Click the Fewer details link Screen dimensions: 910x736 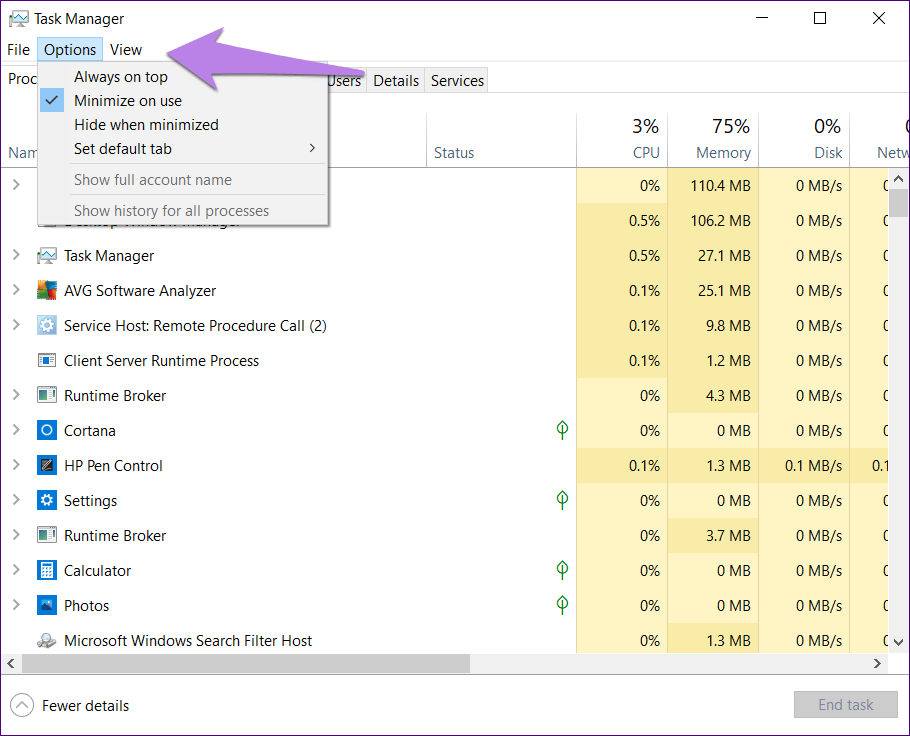pos(85,706)
